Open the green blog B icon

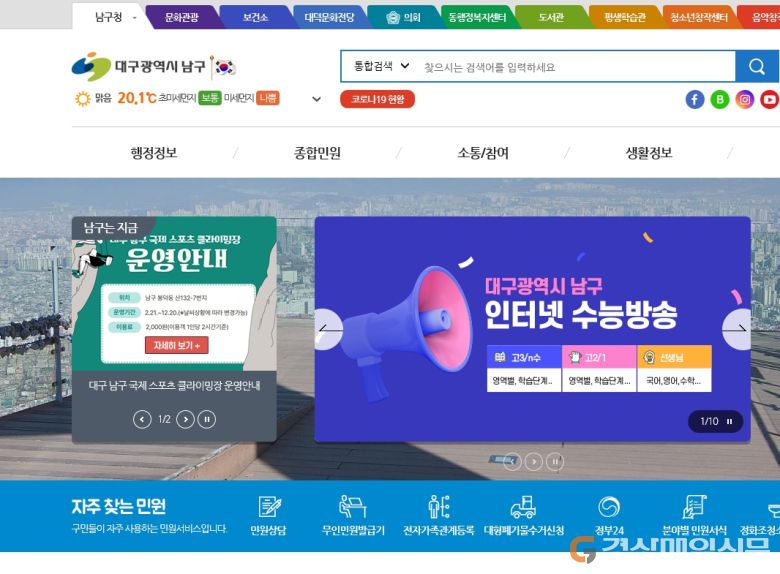[720, 99]
